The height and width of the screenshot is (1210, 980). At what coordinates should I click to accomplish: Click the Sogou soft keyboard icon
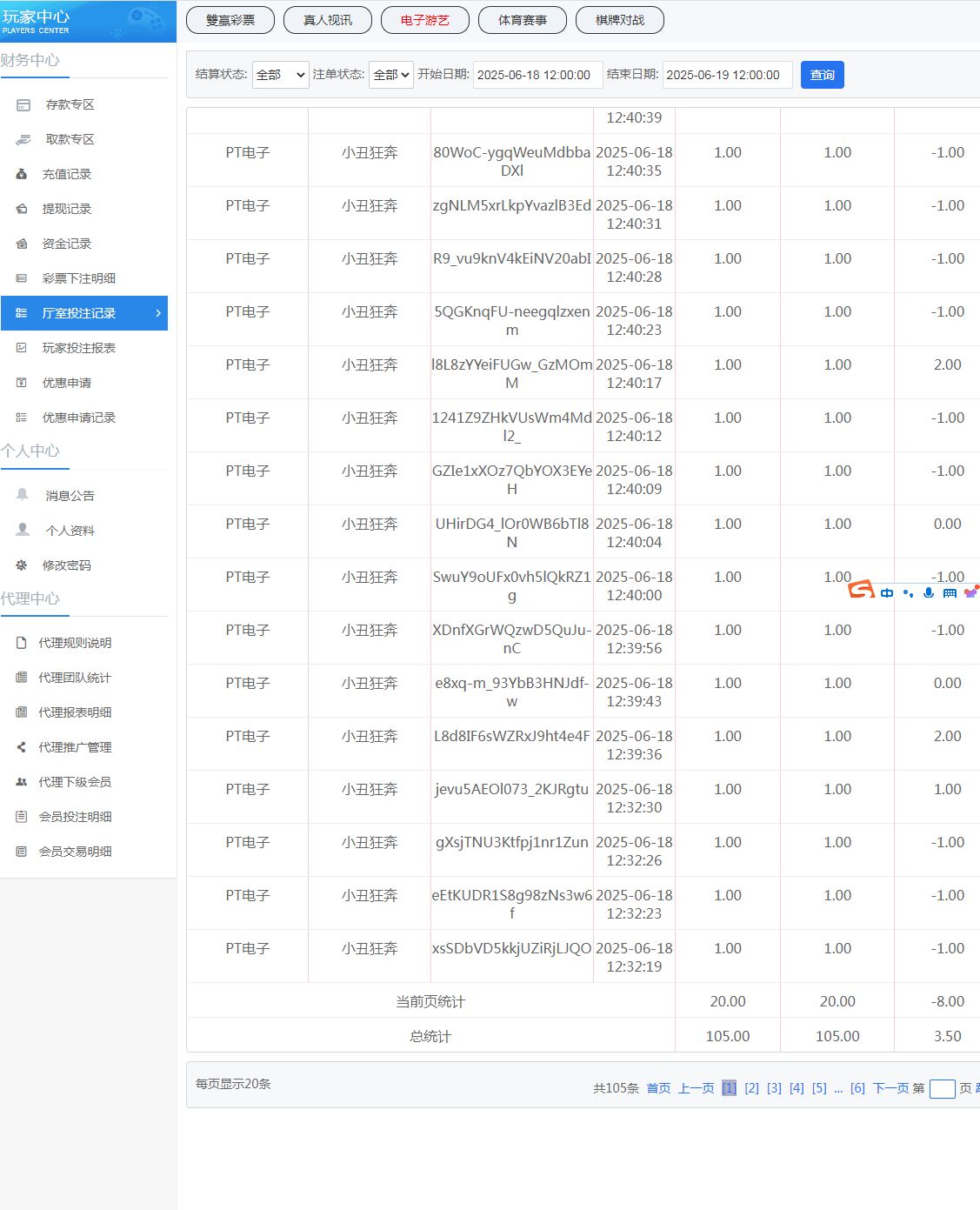(950, 593)
